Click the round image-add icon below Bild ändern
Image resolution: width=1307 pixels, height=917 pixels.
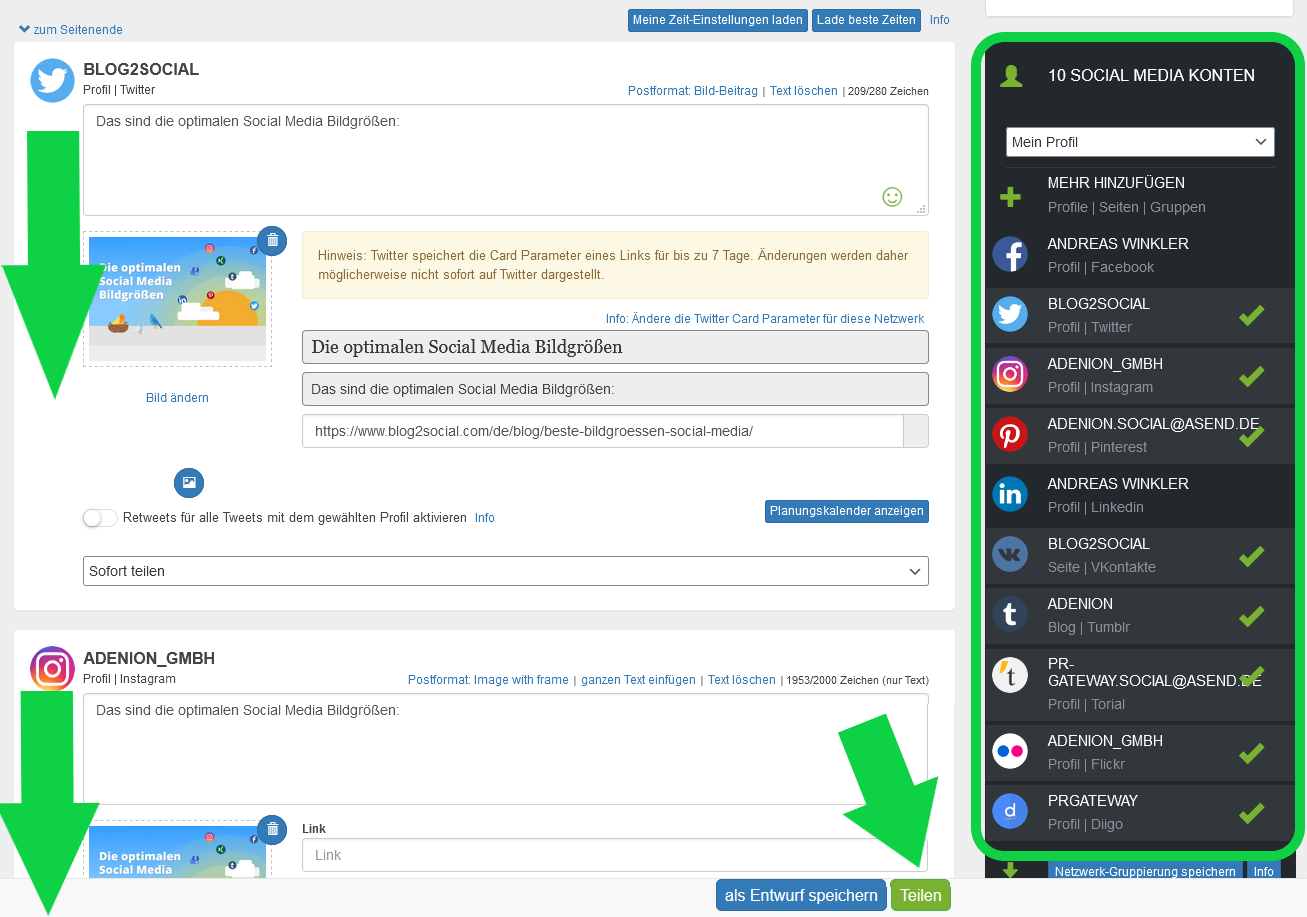189,483
